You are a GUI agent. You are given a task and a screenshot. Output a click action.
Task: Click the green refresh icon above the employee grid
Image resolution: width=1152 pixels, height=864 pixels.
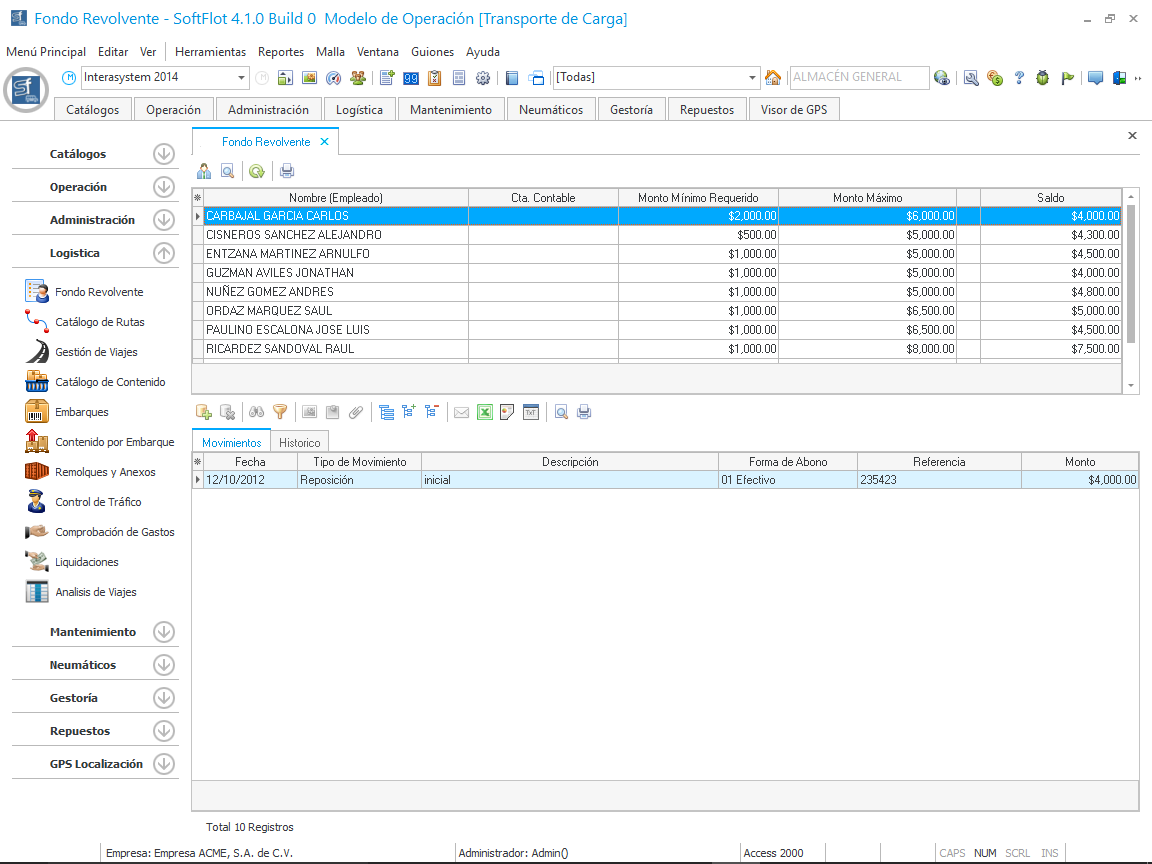pyautogui.click(x=257, y=171)
